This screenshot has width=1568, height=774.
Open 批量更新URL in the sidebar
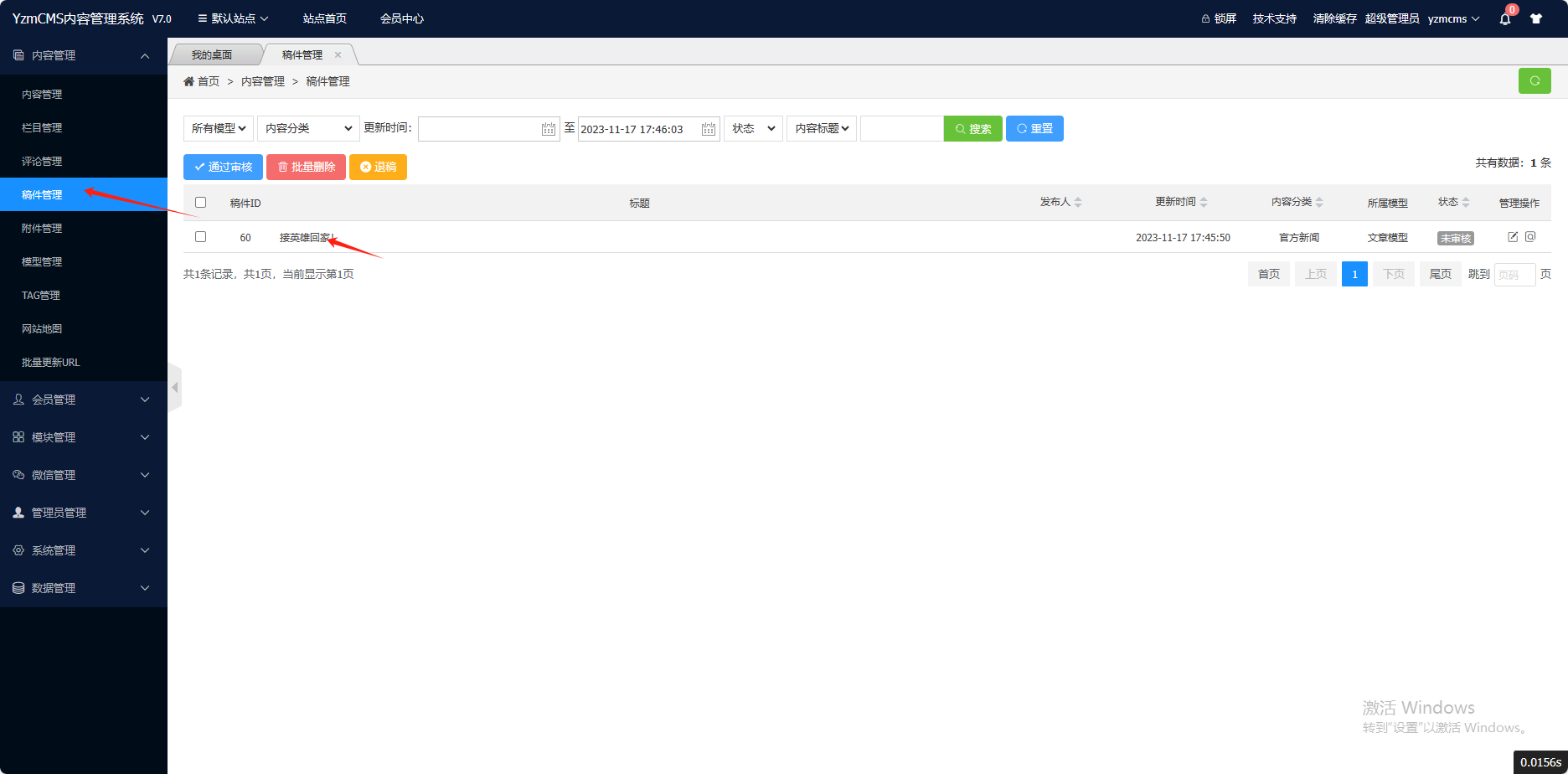point(84,362)
